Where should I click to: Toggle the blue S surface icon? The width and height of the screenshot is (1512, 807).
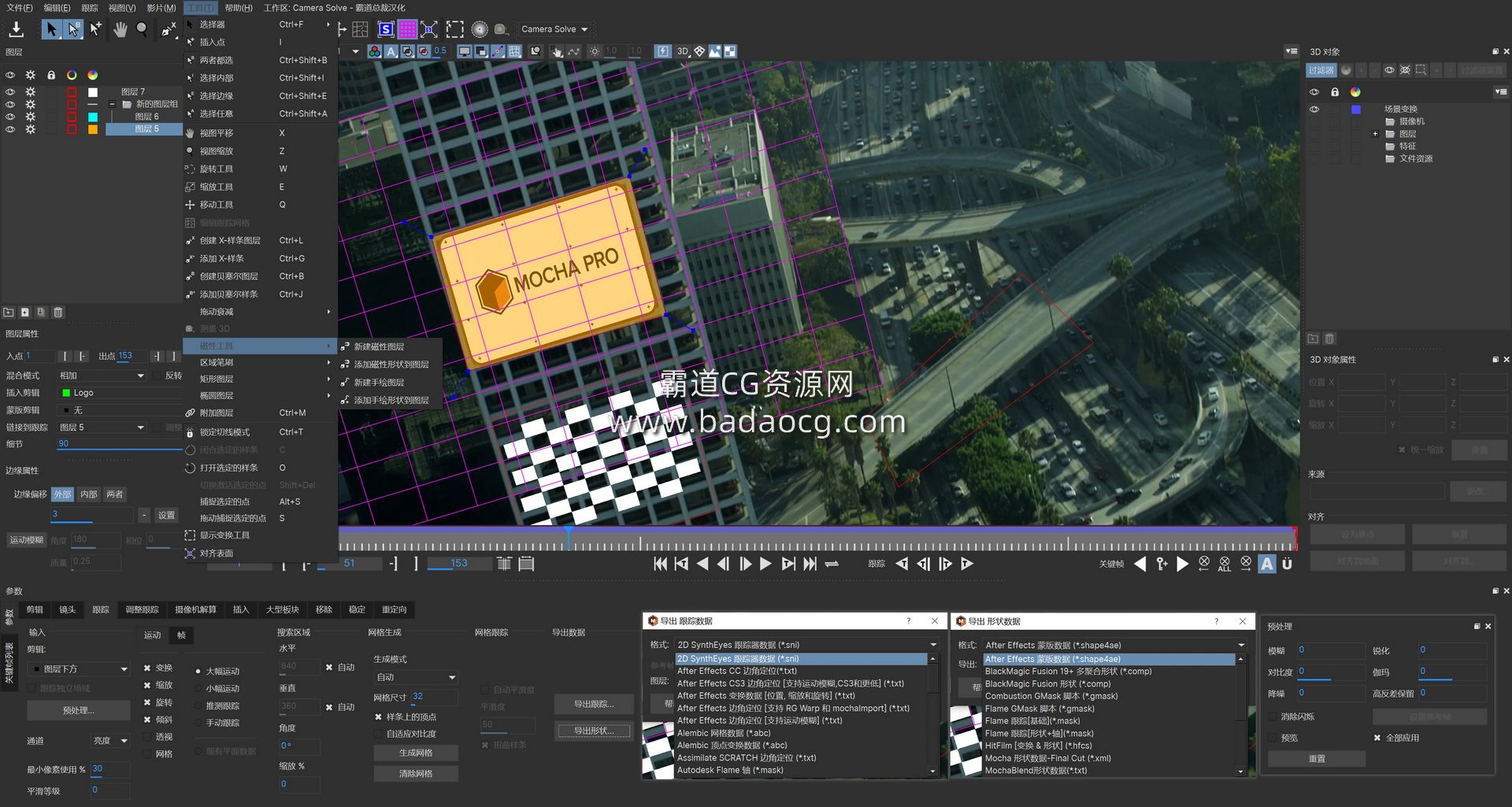tap(386, 30)
